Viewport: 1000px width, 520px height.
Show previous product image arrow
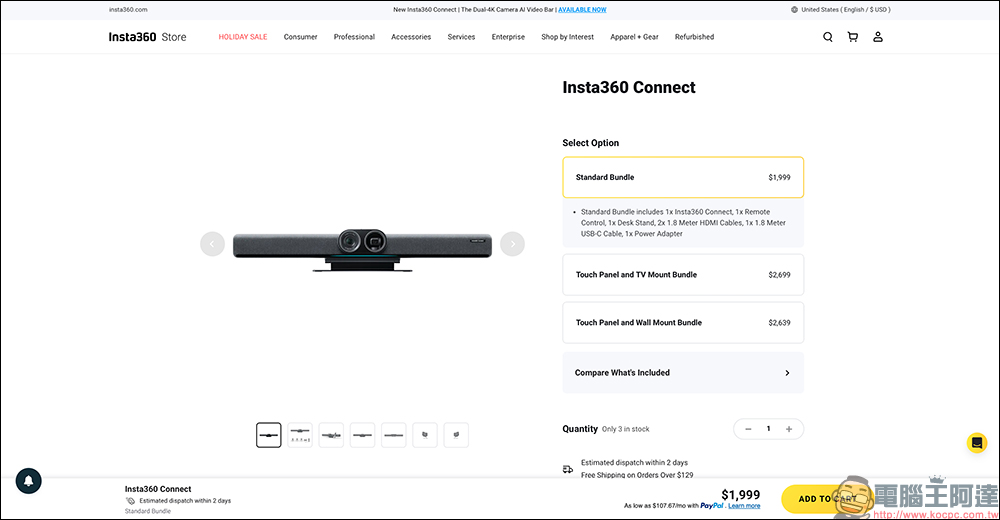(x=212, y=244)
